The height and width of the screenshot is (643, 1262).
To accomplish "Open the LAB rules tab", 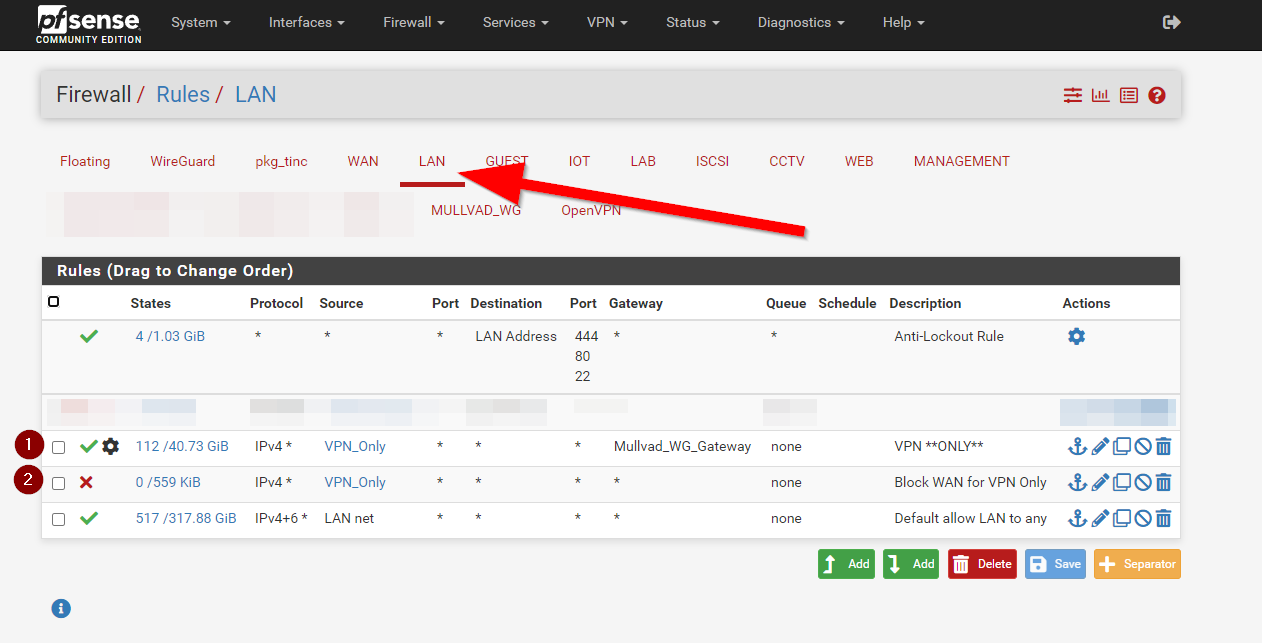I will 643,161.
